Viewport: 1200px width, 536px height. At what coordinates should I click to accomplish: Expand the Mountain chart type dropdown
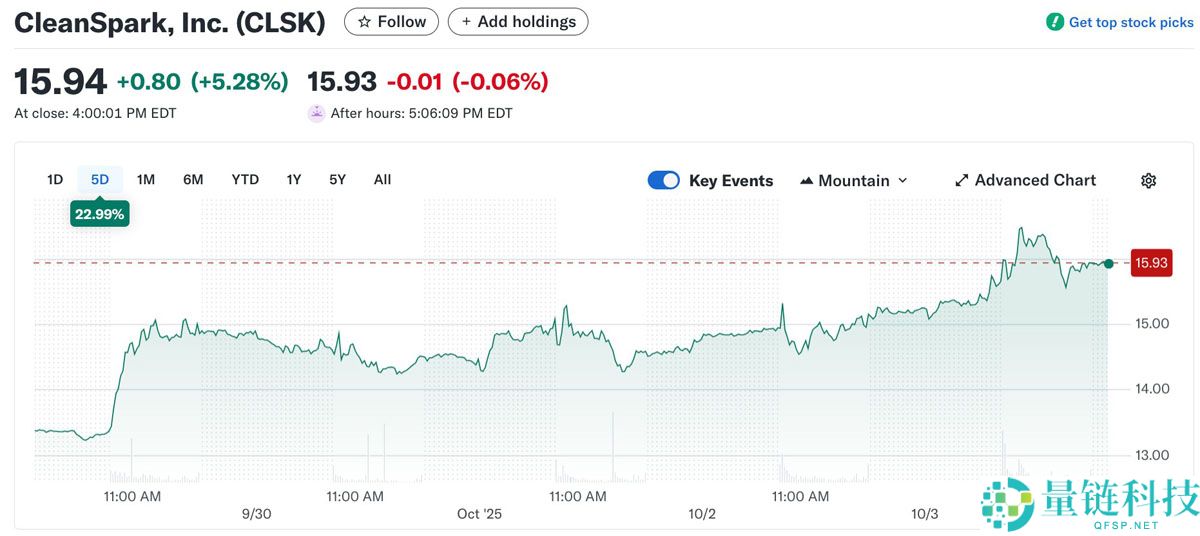coord(902,181)
